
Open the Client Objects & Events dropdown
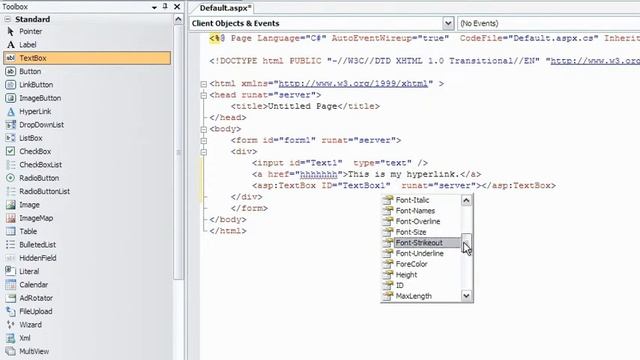pyautogui.click(x=448, y=23)
